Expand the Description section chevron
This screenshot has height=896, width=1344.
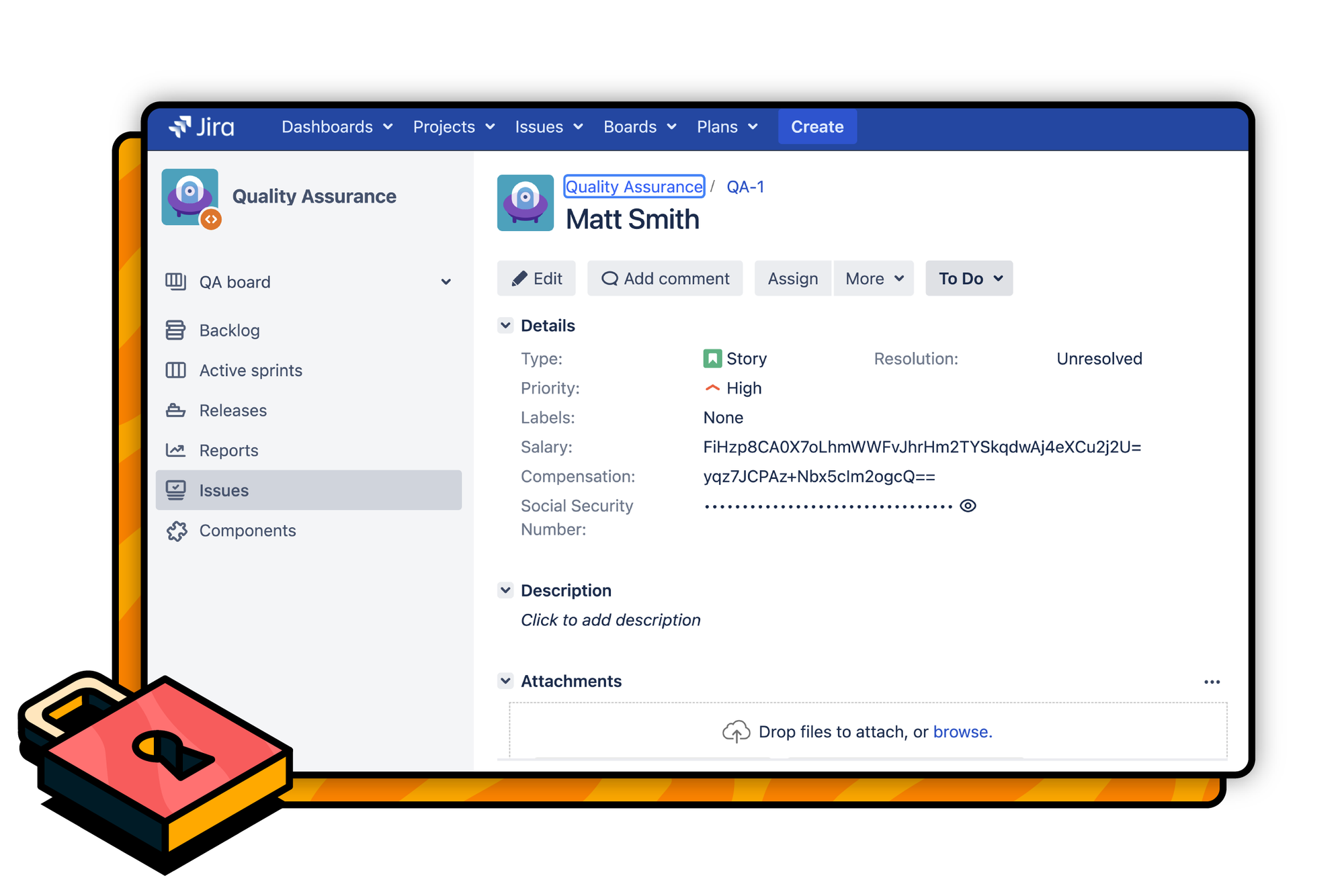click(x=507, y=589)
